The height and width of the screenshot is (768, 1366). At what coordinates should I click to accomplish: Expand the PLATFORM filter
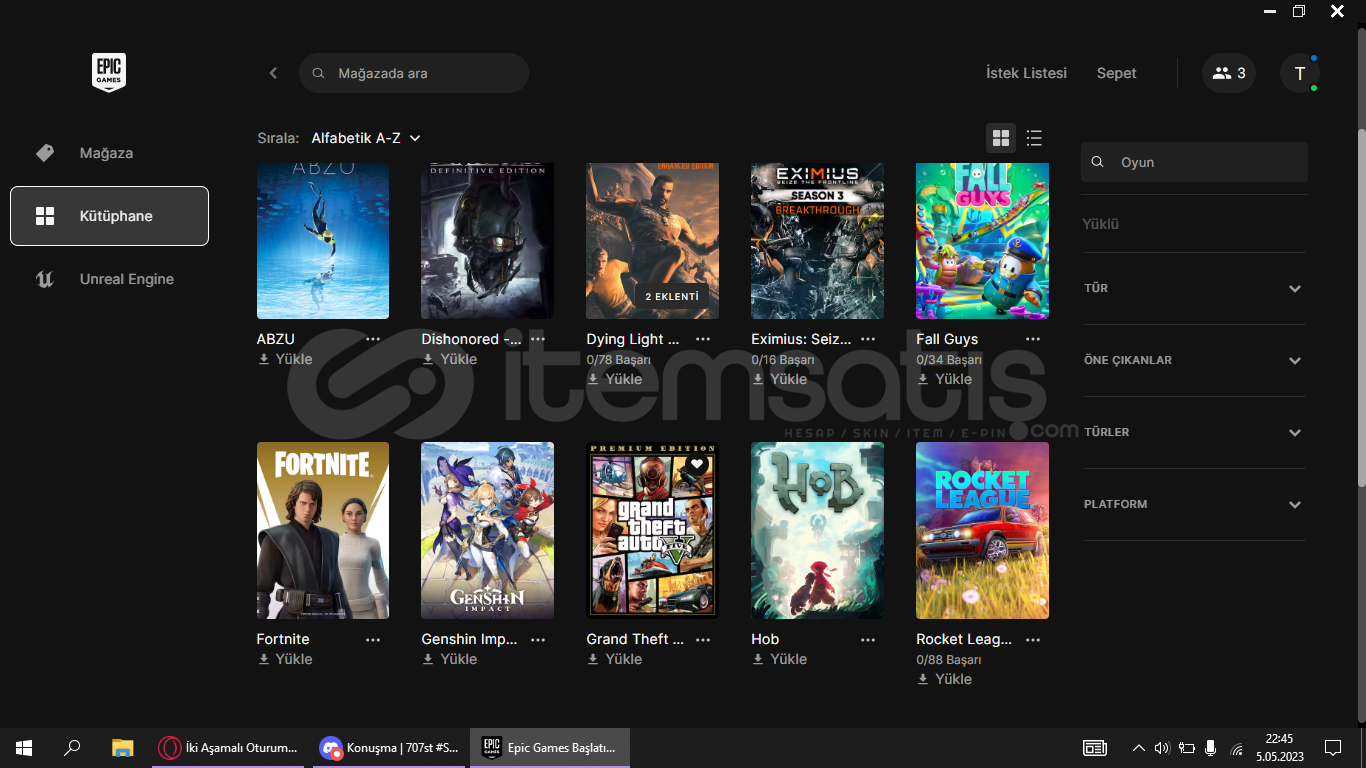tap(1194, 504)
